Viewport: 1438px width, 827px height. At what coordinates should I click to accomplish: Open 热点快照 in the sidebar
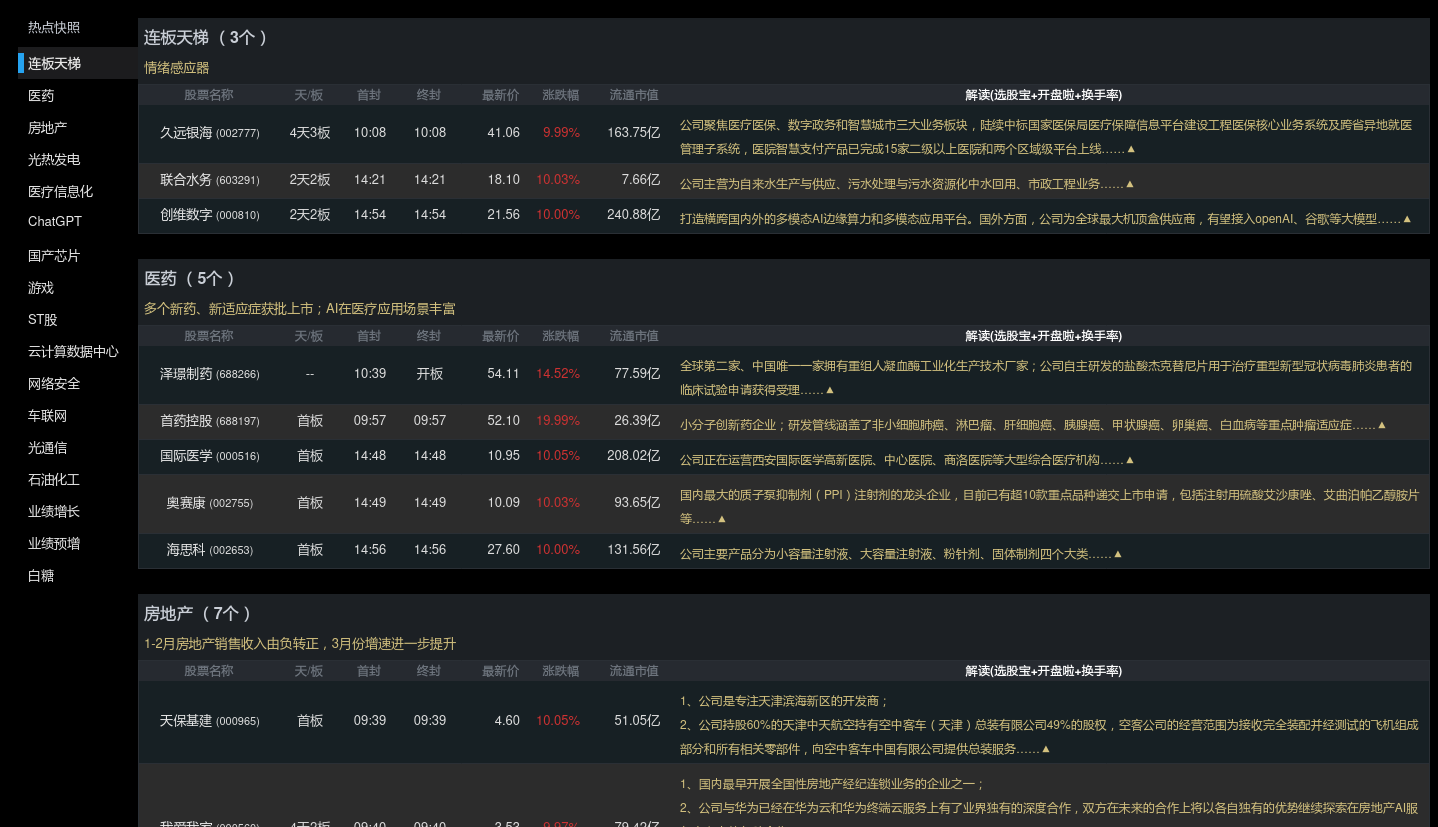coord(54,28)
